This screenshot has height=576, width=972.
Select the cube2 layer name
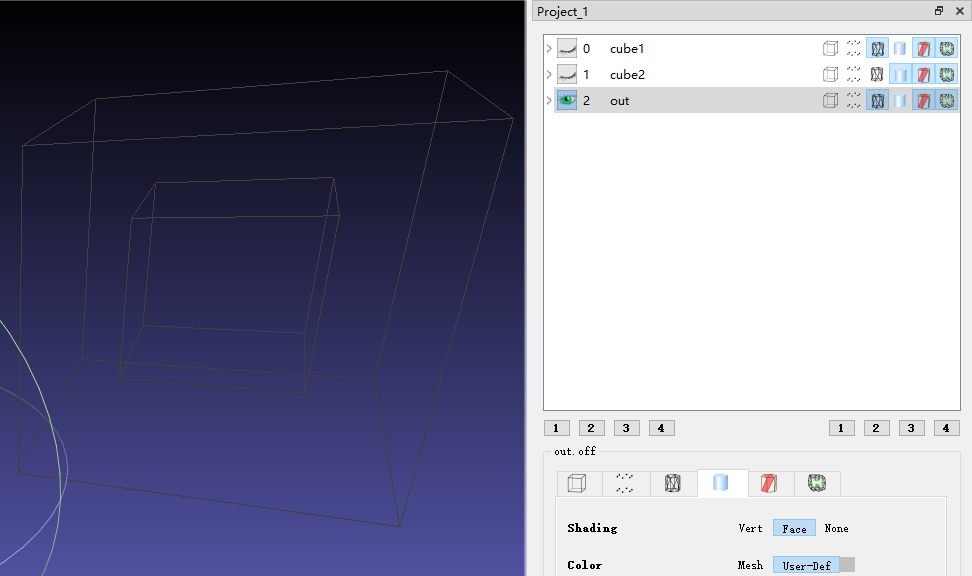pos(627,74)
